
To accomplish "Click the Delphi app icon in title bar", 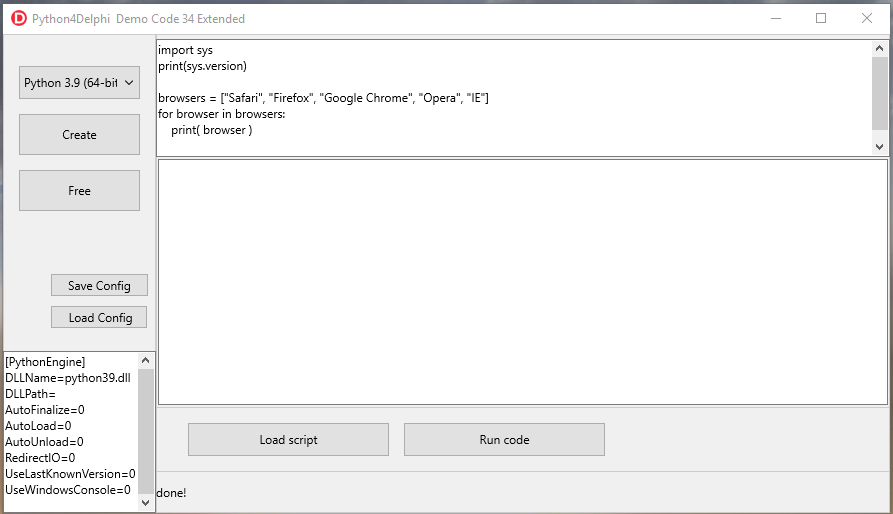I will click(x=19, y=18).
